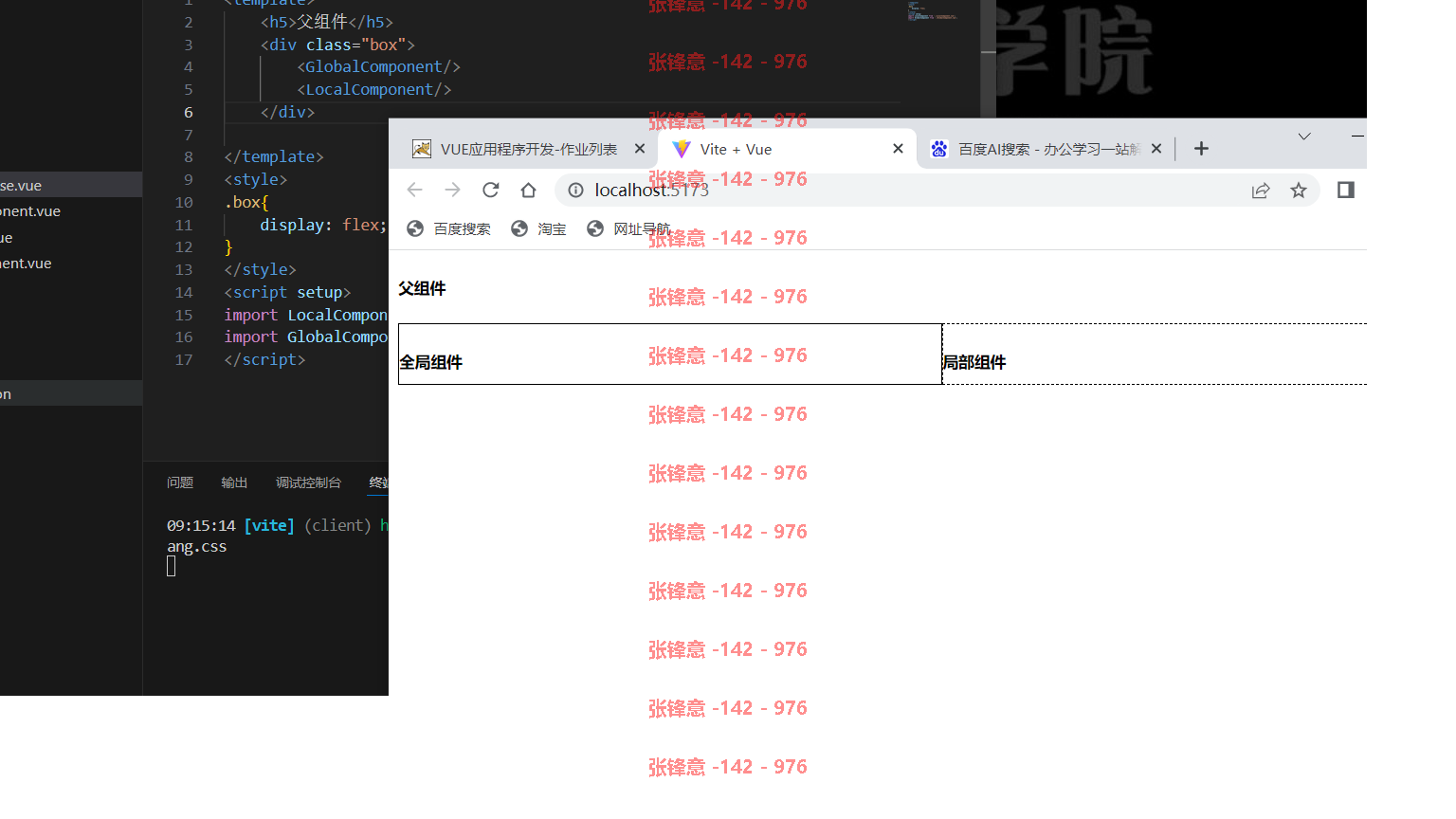The height and width of the screenshot is (819, 1456).
Task: Reload the localhost page
Action: pos(490,190)
